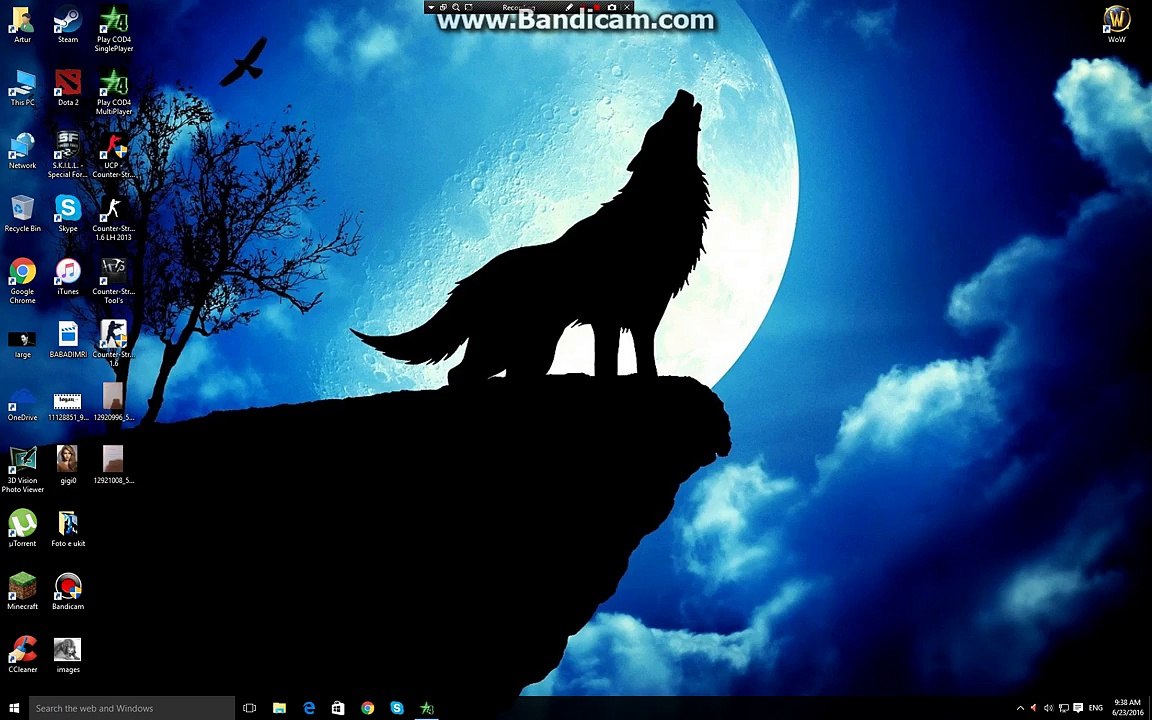Click Bandicam bar window mode icon
This screenshot has height=720, width=1152.
(444, 7)
